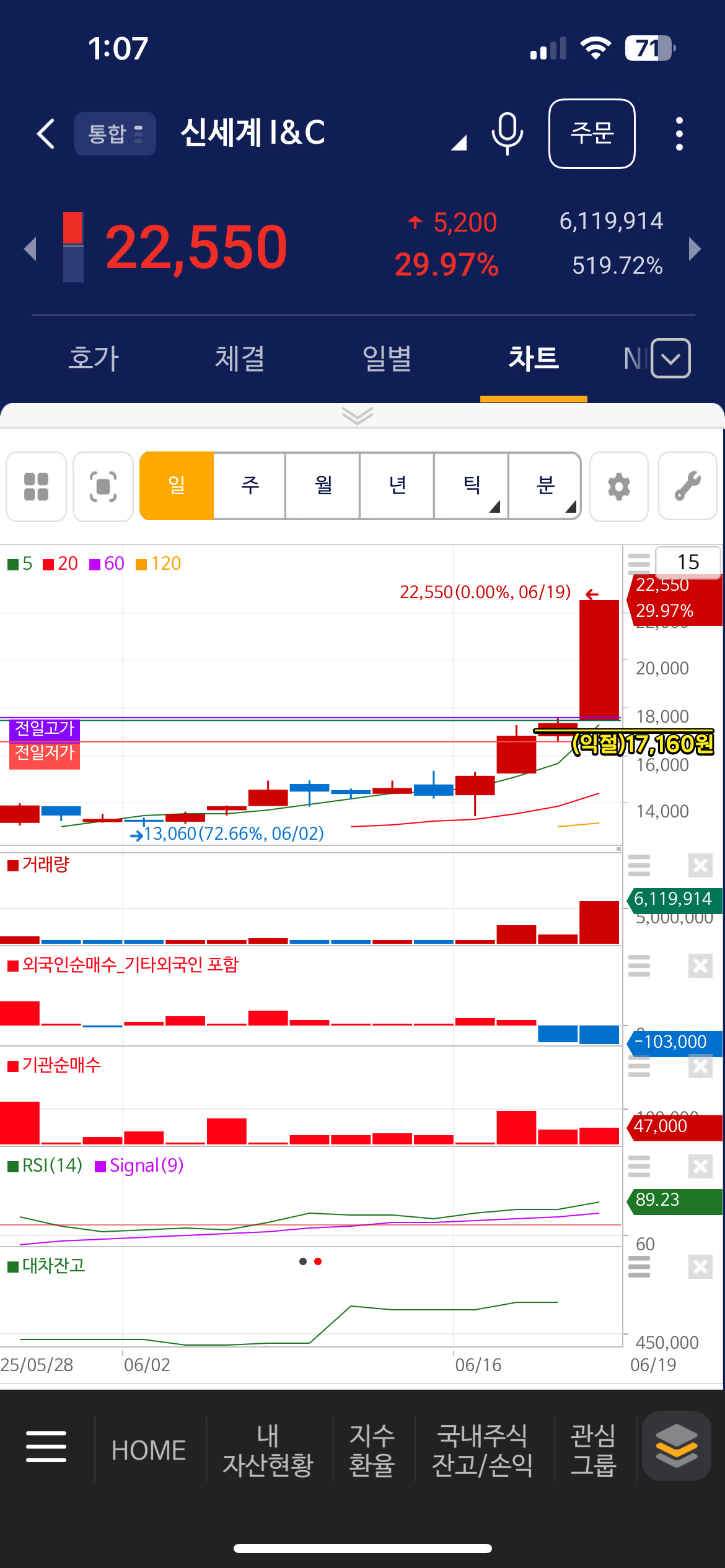
Task: Open the 통합 market selector
Action: pos(115,133)
